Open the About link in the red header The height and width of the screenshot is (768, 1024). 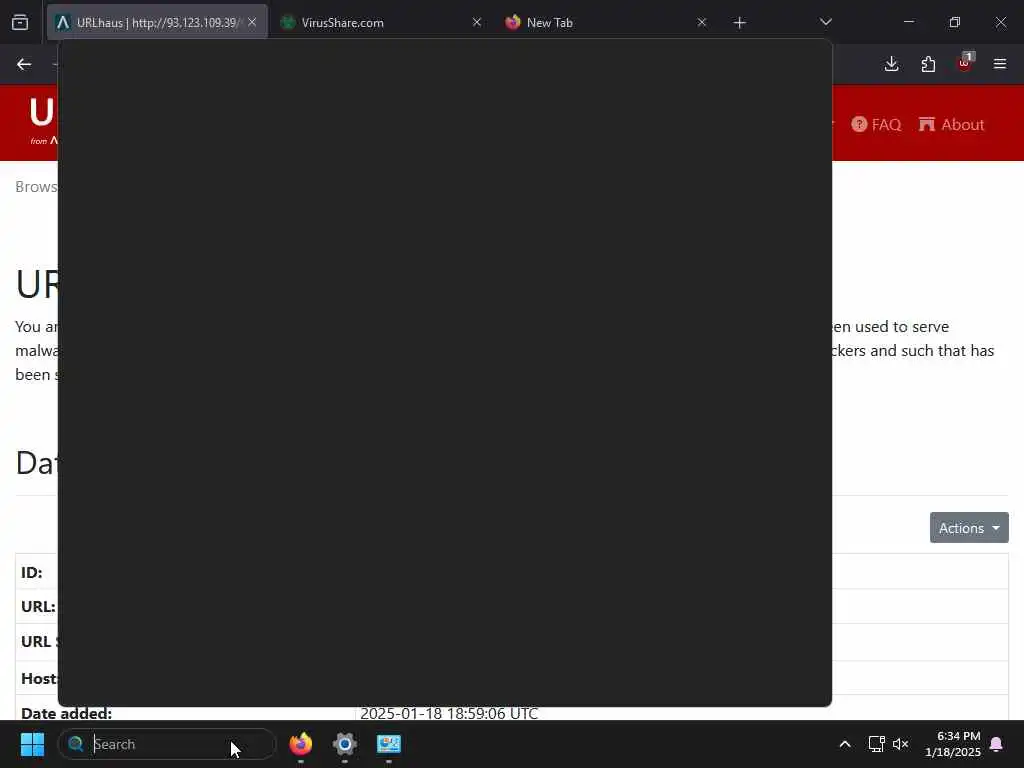pos(952,124)
